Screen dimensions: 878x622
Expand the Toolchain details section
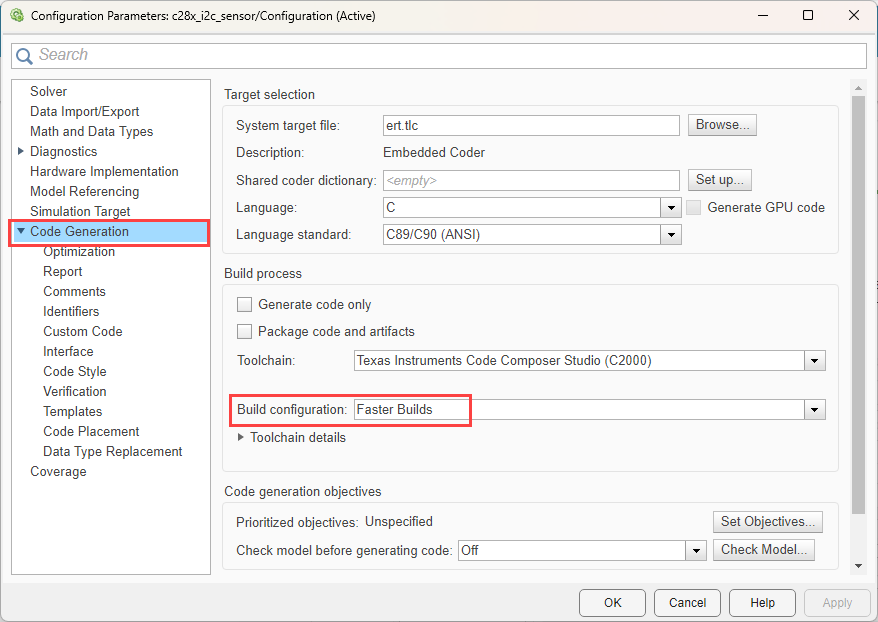pos(241,437)
